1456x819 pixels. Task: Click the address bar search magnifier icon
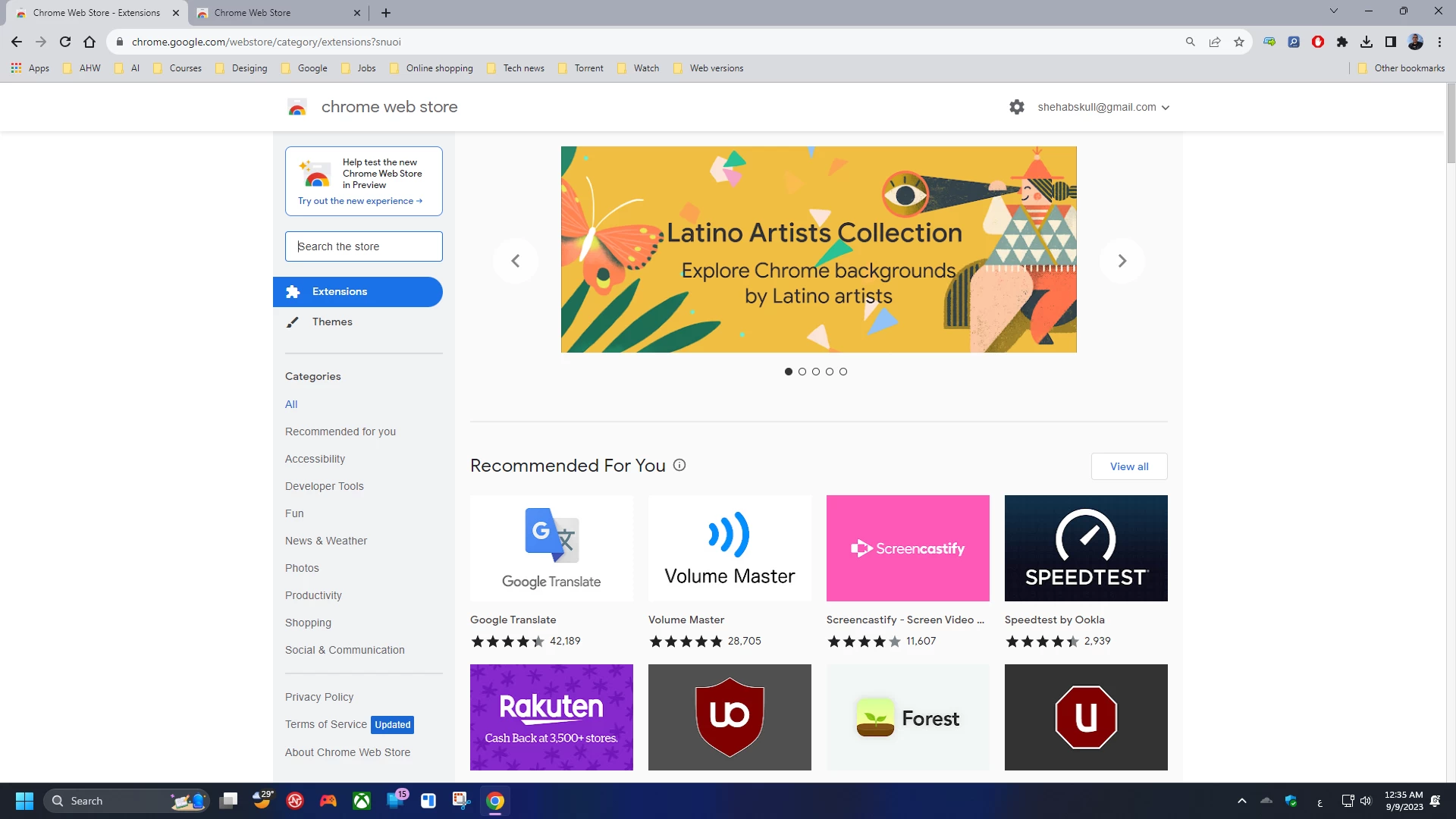[x=1191, y=42]
